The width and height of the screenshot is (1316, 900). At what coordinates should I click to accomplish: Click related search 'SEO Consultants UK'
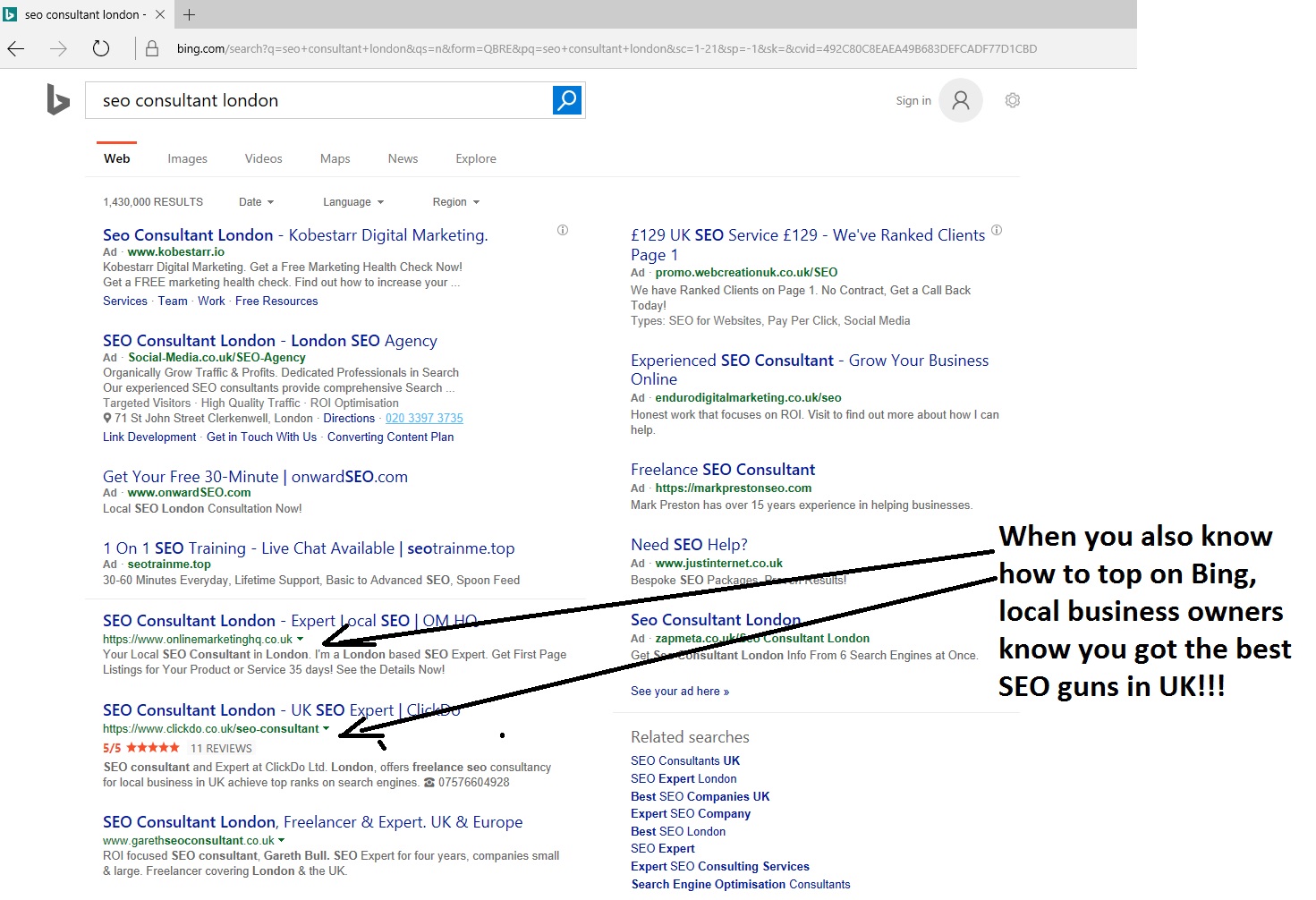[x=685, y=761]
